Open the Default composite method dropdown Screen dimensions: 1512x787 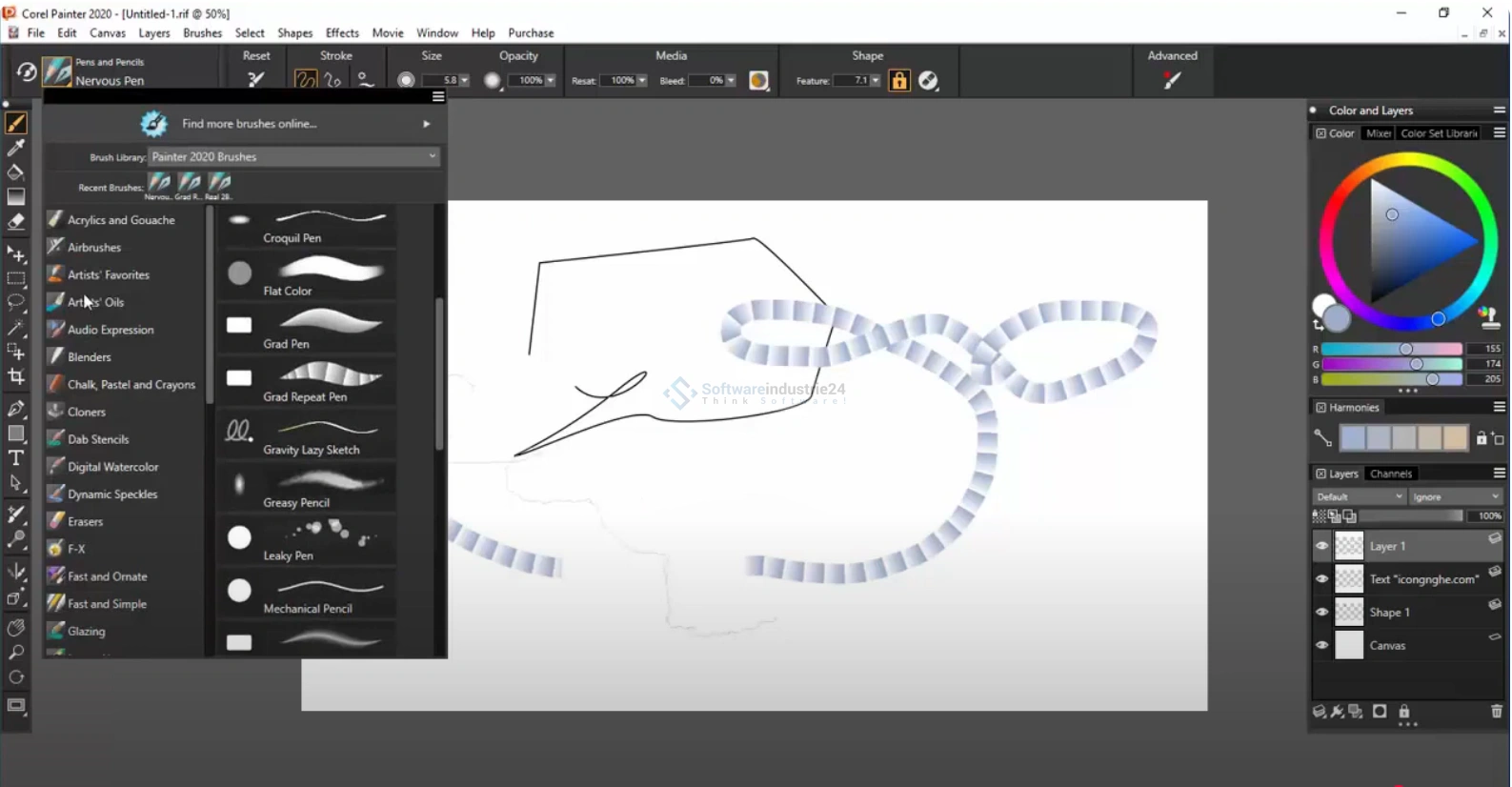pyautogui.click(x=1359, y=496)
